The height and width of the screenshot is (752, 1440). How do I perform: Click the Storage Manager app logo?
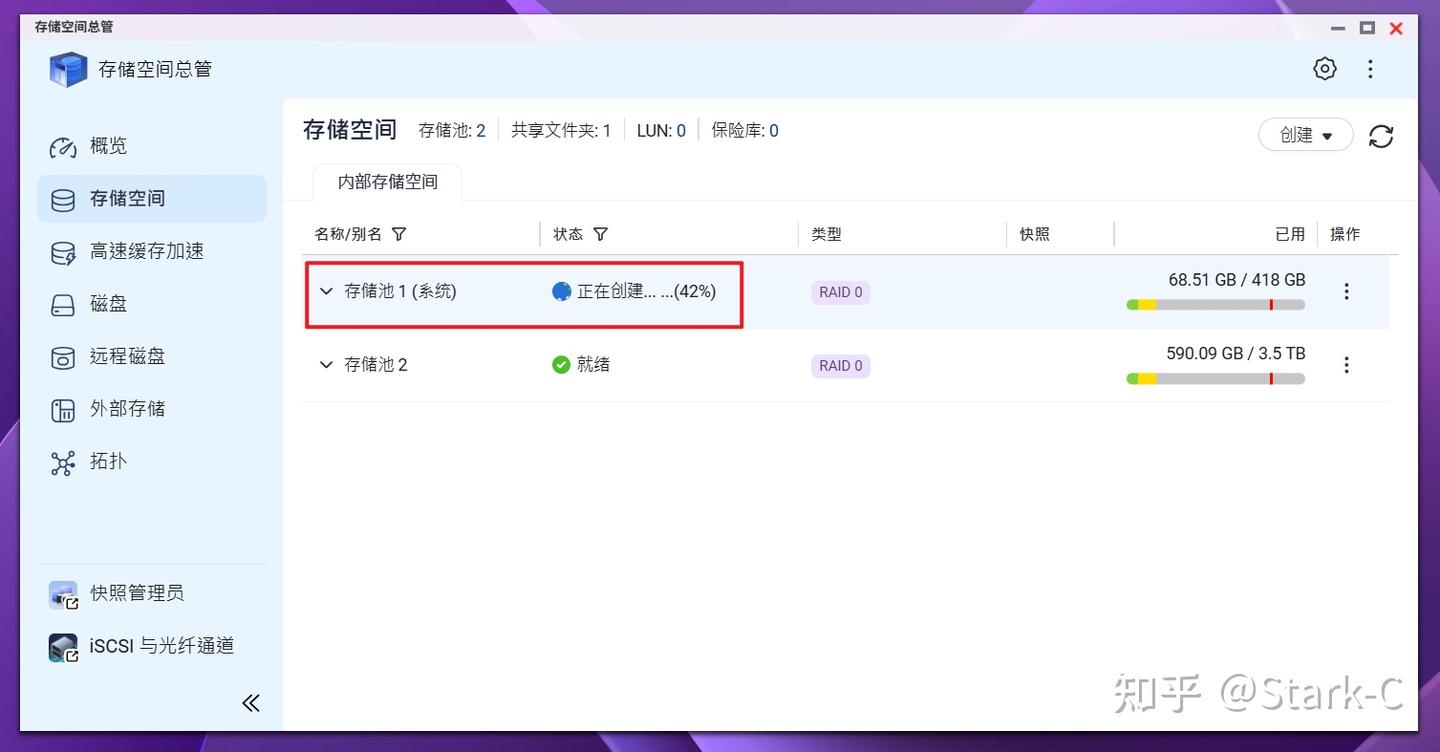69,69
